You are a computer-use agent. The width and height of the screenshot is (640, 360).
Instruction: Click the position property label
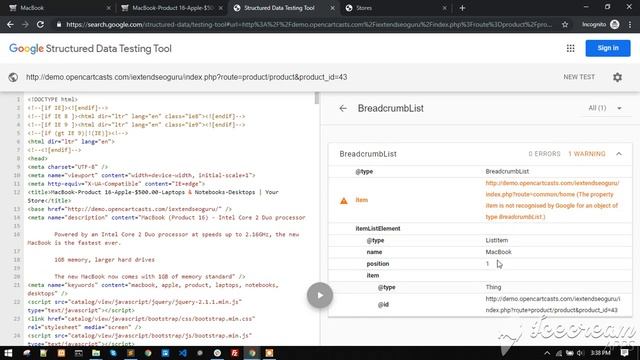378,264
